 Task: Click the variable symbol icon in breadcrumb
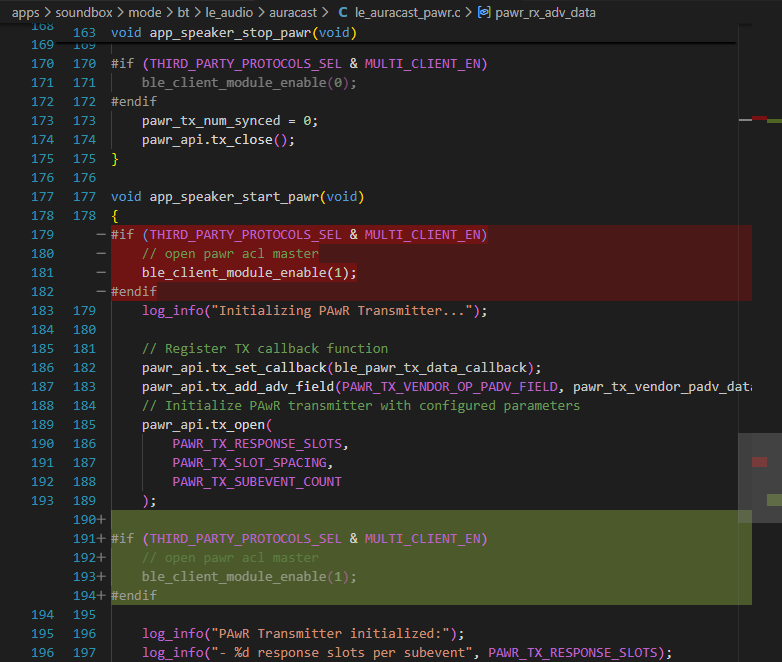click(x=484, y=12)
